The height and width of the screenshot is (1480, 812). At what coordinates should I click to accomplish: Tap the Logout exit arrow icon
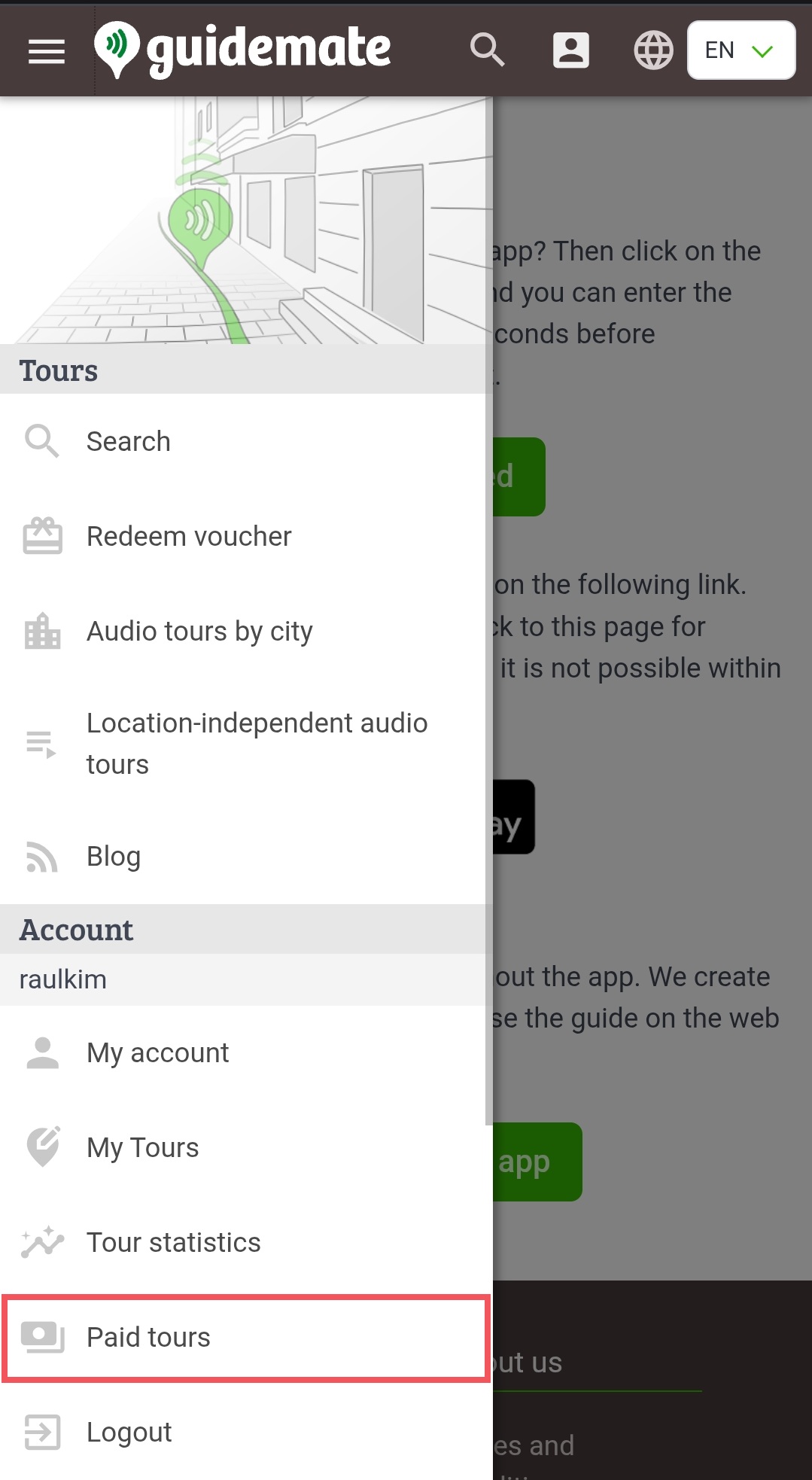[43, 1432]
